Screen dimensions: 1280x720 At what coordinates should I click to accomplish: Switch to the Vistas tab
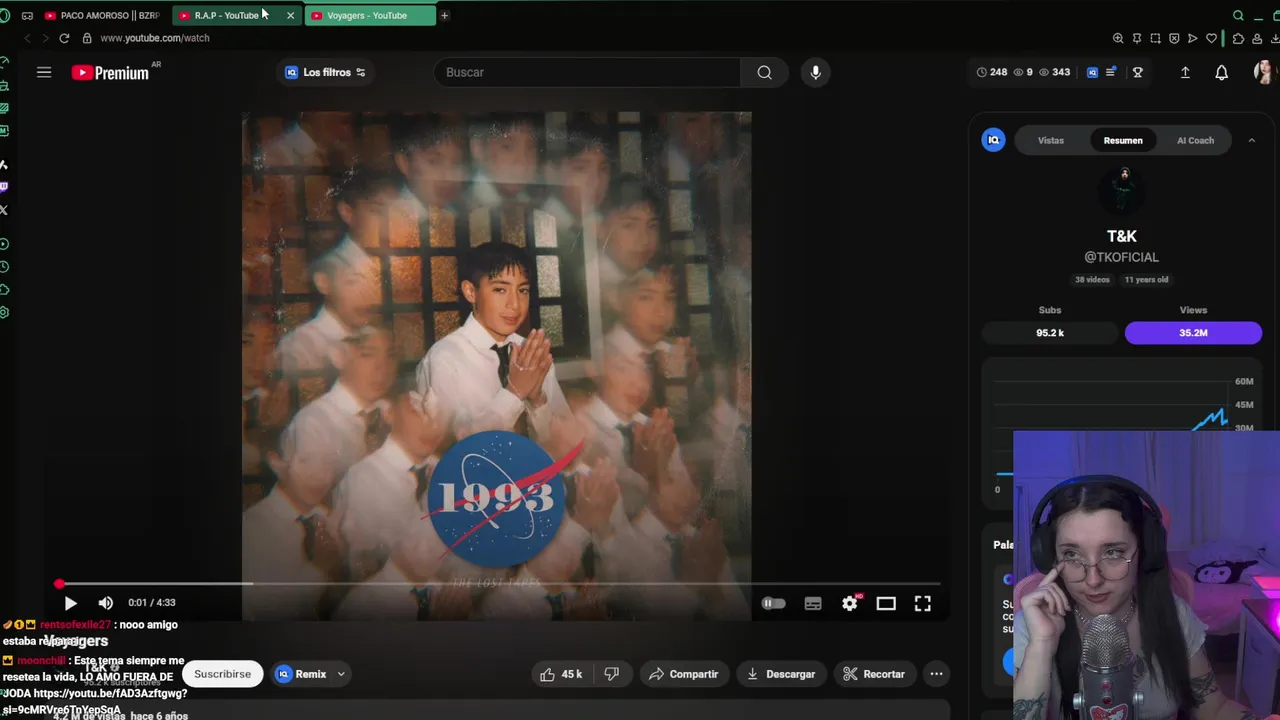[1050, 140]
